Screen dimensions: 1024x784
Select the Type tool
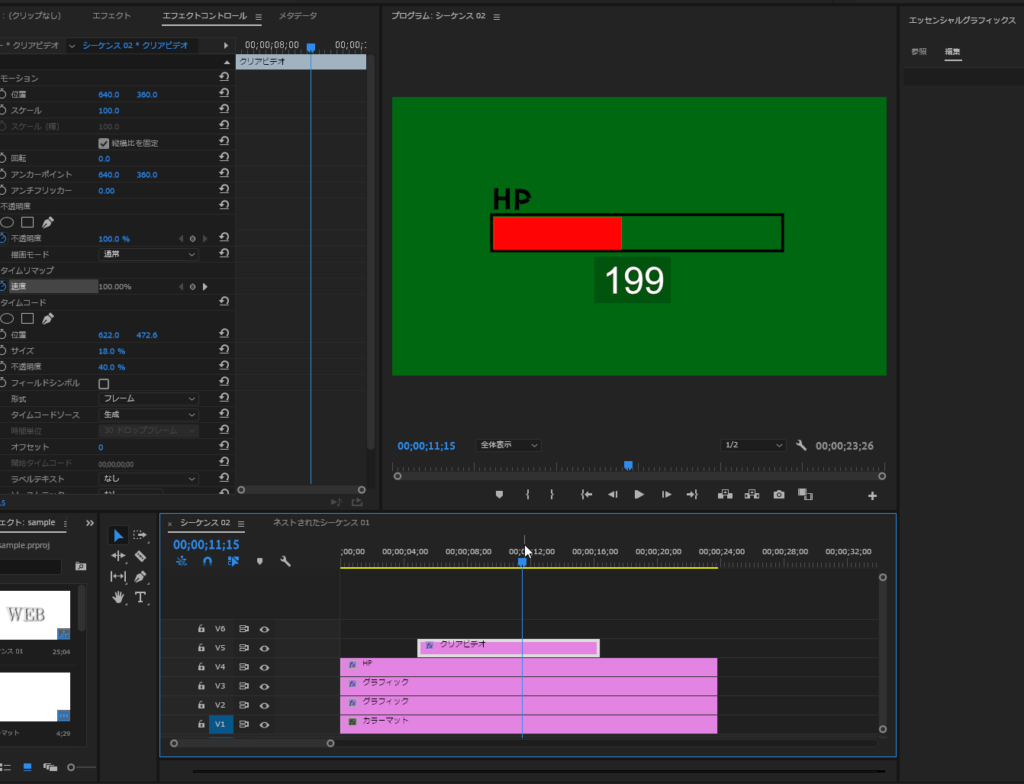141,597
